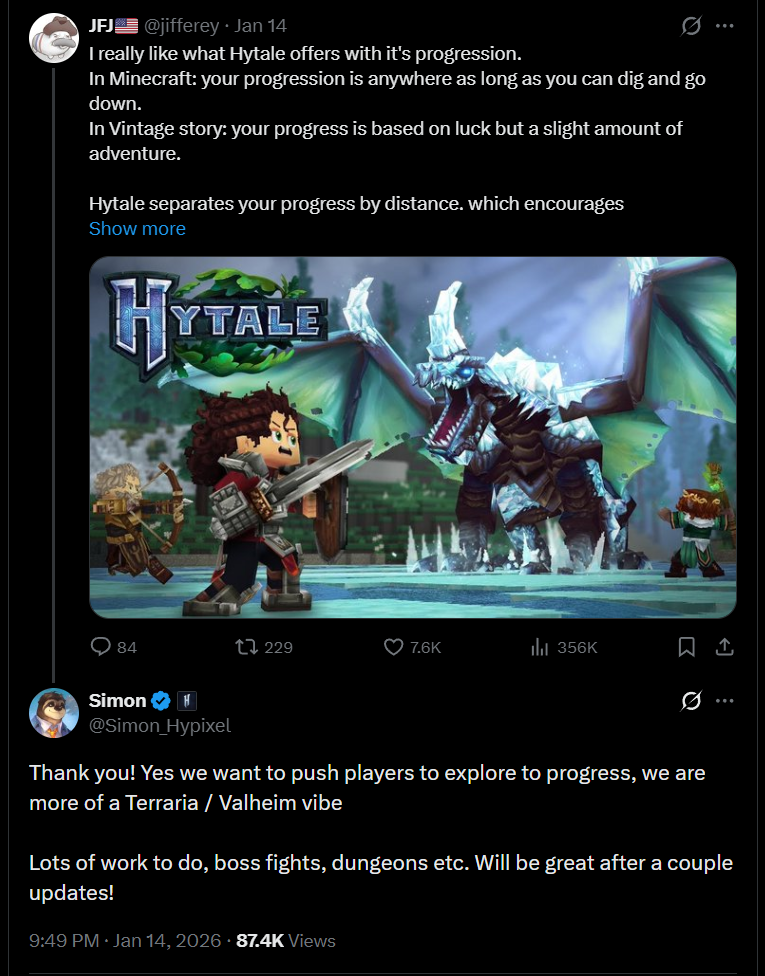Click the Grok icon on JFJ's tweet
The height and width of the screenshot is (976, 765).
pyautogui.click(x=691, y=26)
